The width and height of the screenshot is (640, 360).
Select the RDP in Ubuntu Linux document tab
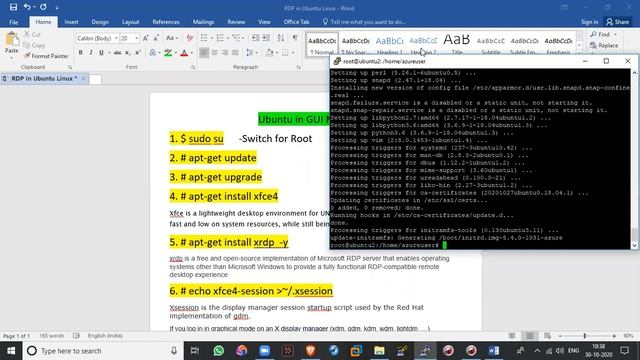click(44, 78)
